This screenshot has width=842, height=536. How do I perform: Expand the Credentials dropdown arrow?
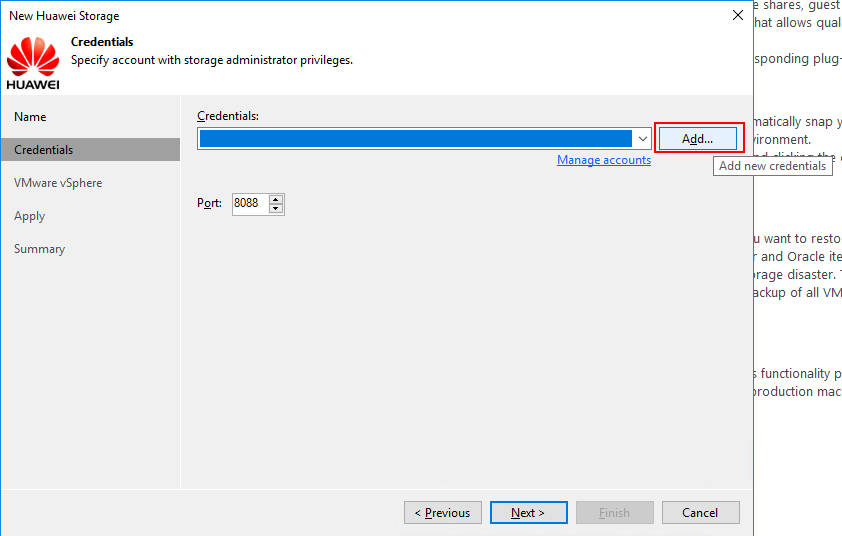(x=642, y=139)
